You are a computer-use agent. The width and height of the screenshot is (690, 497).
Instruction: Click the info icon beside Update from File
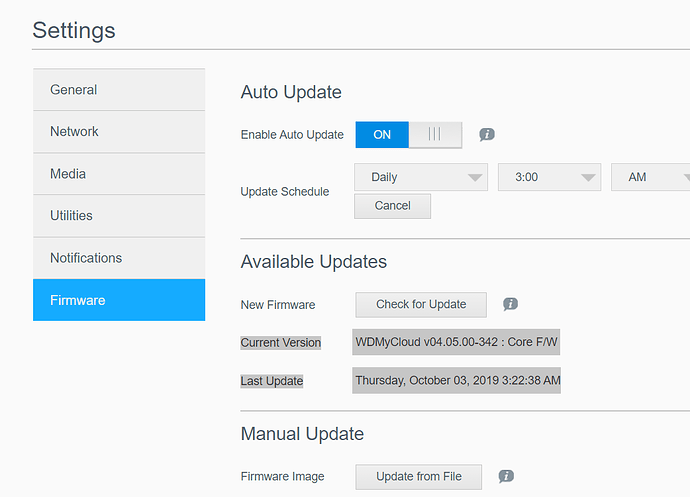[x=506, y=477]
